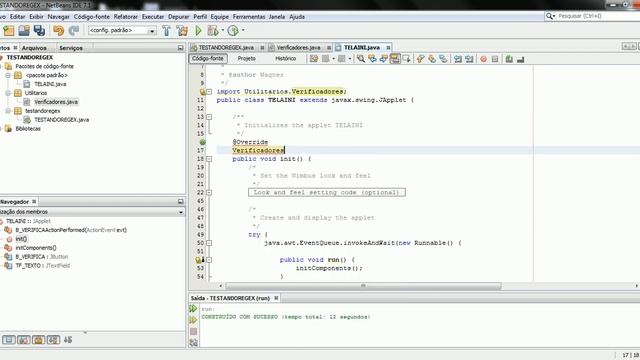This screenshot has width=640, height=360.
Task: Click the orange Undo arrow icon
Action: tap(58, 31)
